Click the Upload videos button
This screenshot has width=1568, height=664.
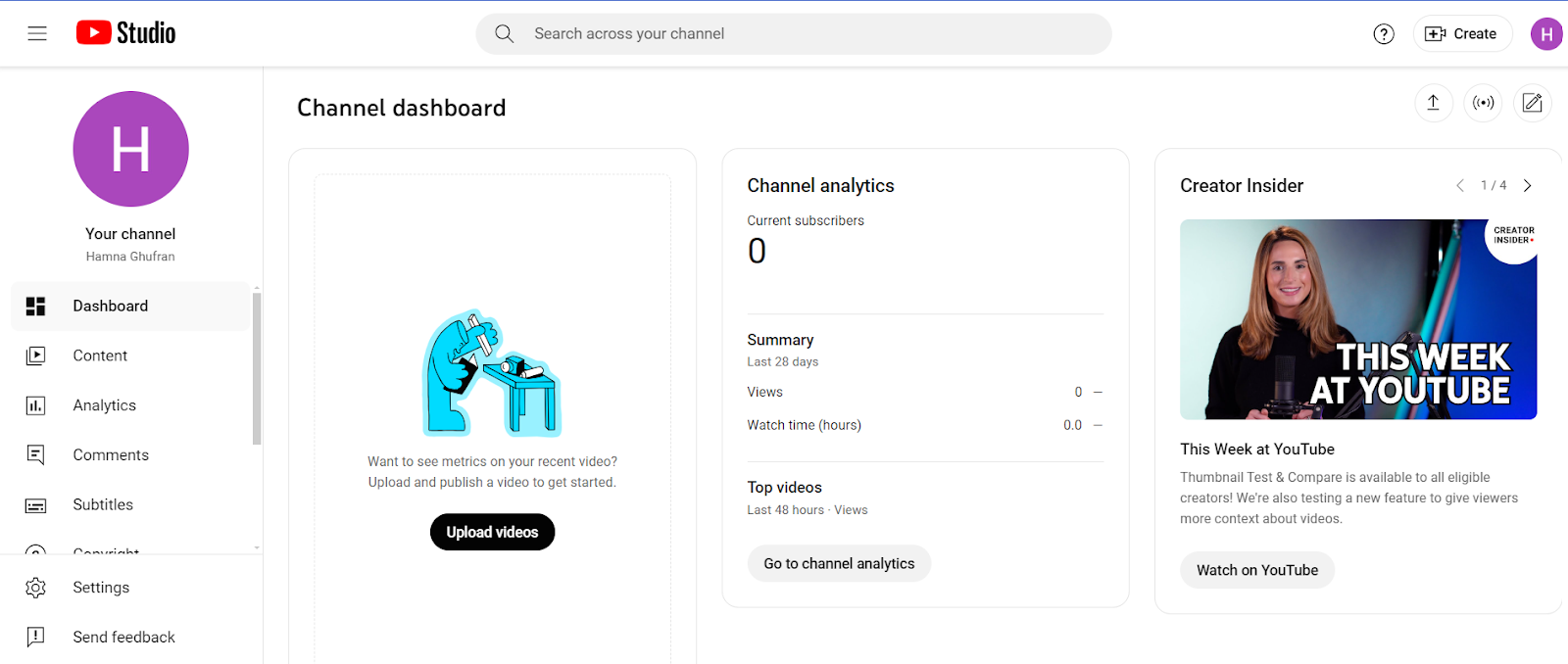492,532
